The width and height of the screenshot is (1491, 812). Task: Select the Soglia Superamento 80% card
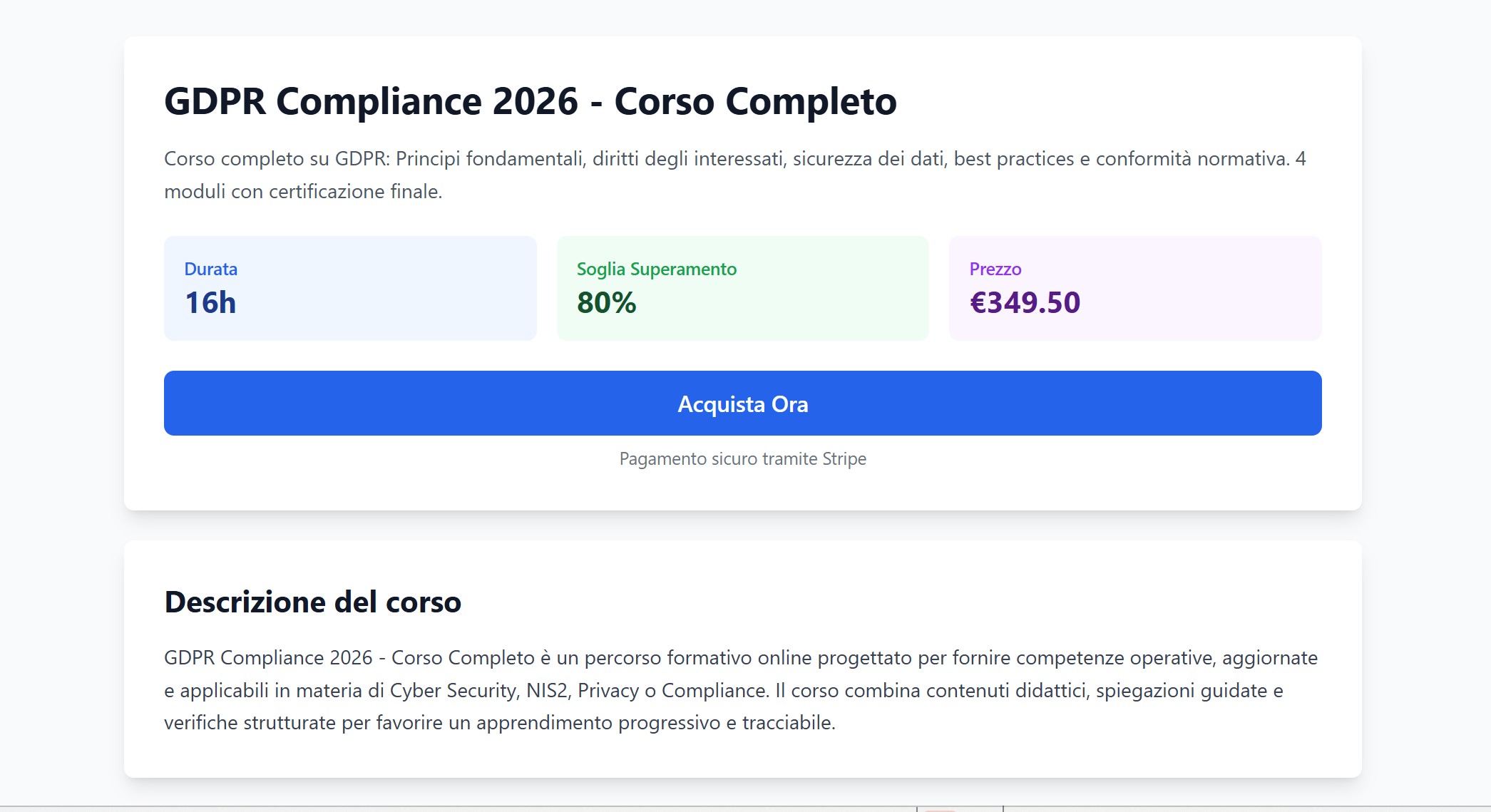tap(742, 287)
